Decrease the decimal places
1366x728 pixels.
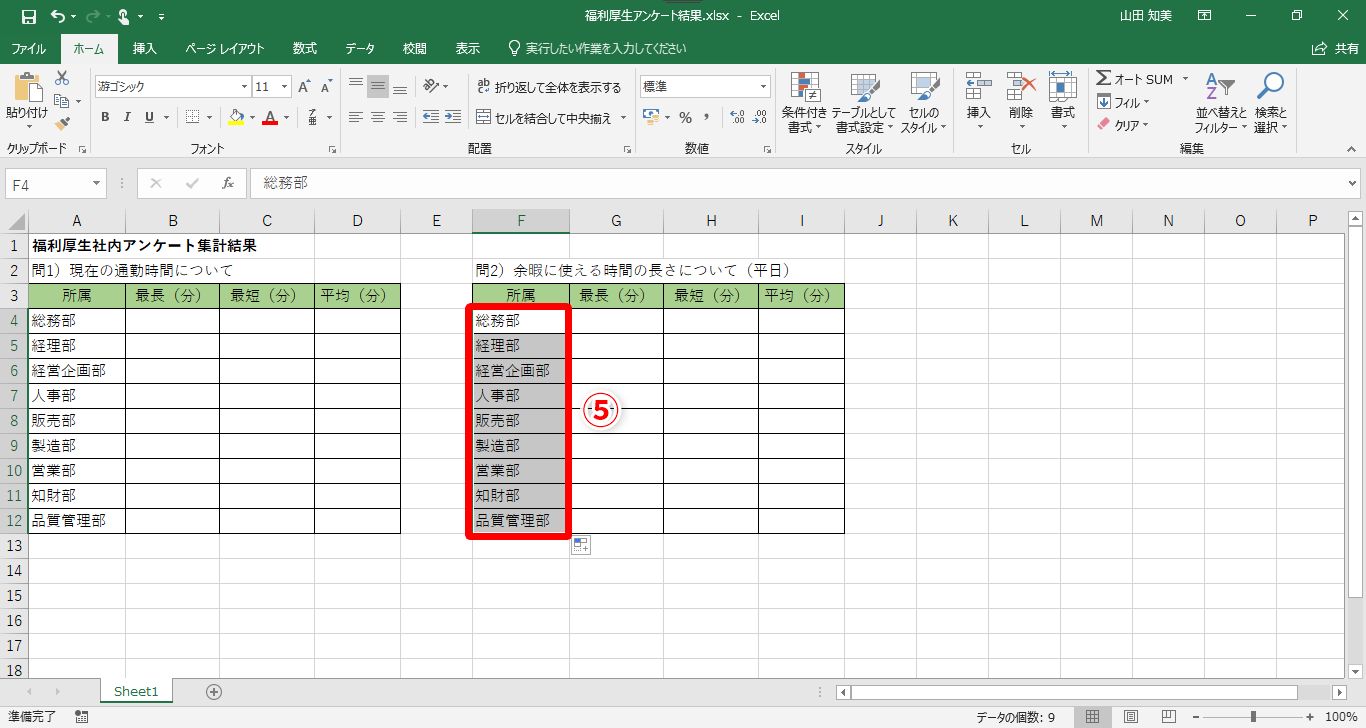(761, 117)
